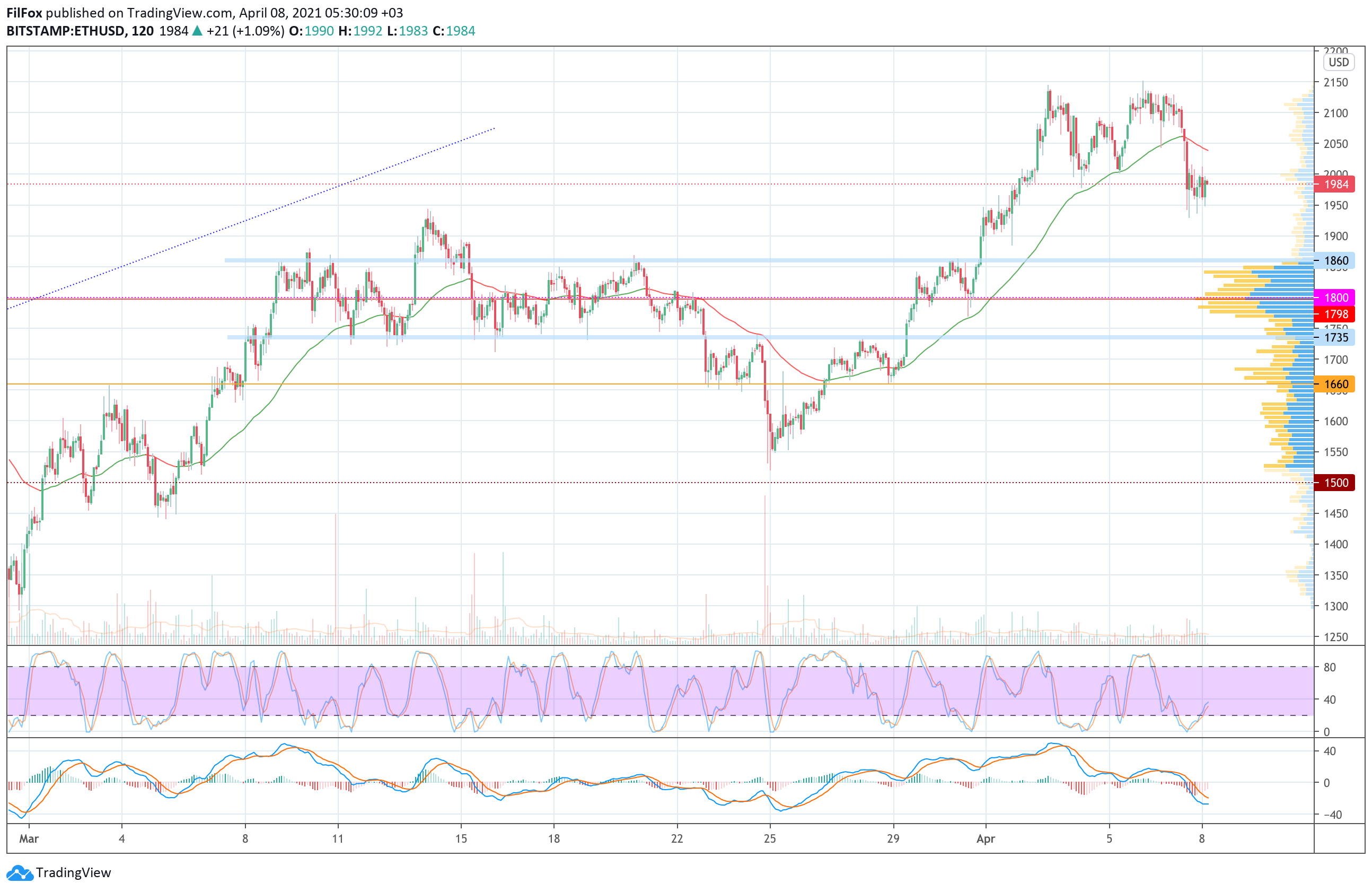Screen dimensions: 1372x892
Task: Click the dark red 1500 price label
Action: 1335,483
